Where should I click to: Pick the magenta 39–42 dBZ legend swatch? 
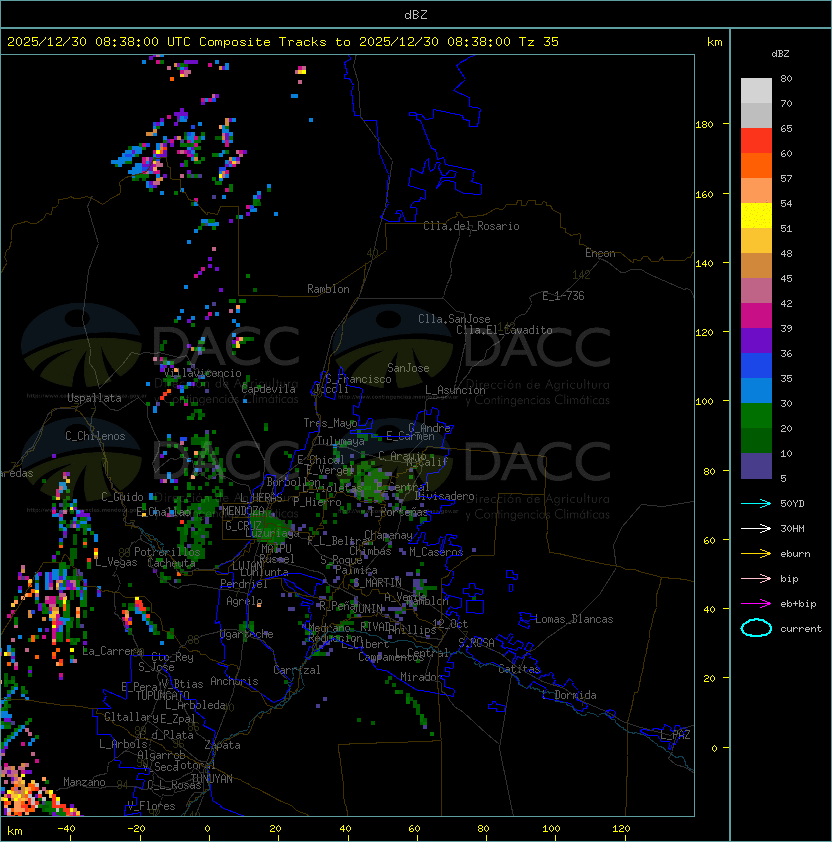coord(756,316)
